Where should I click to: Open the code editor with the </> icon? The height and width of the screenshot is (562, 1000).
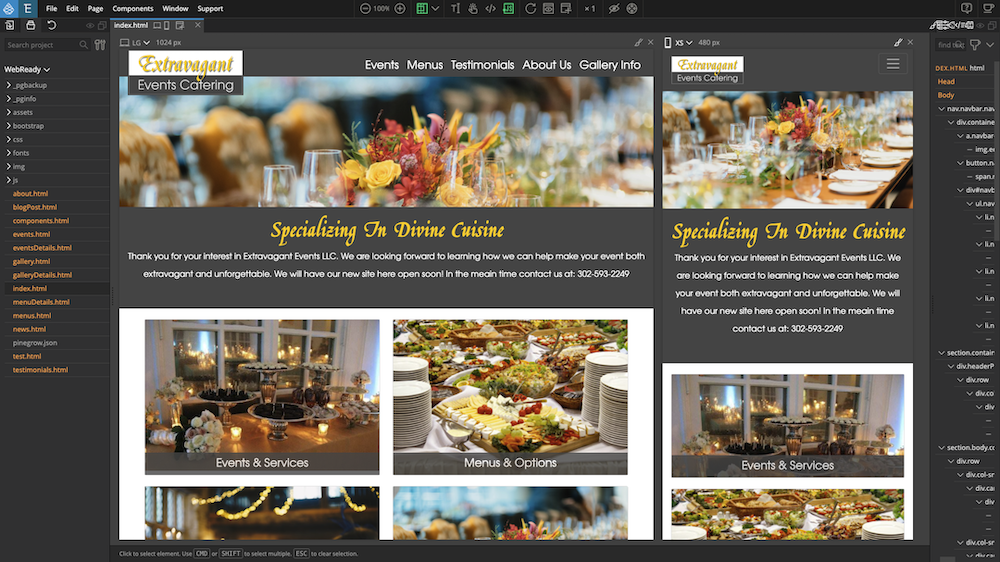point(490,8)
